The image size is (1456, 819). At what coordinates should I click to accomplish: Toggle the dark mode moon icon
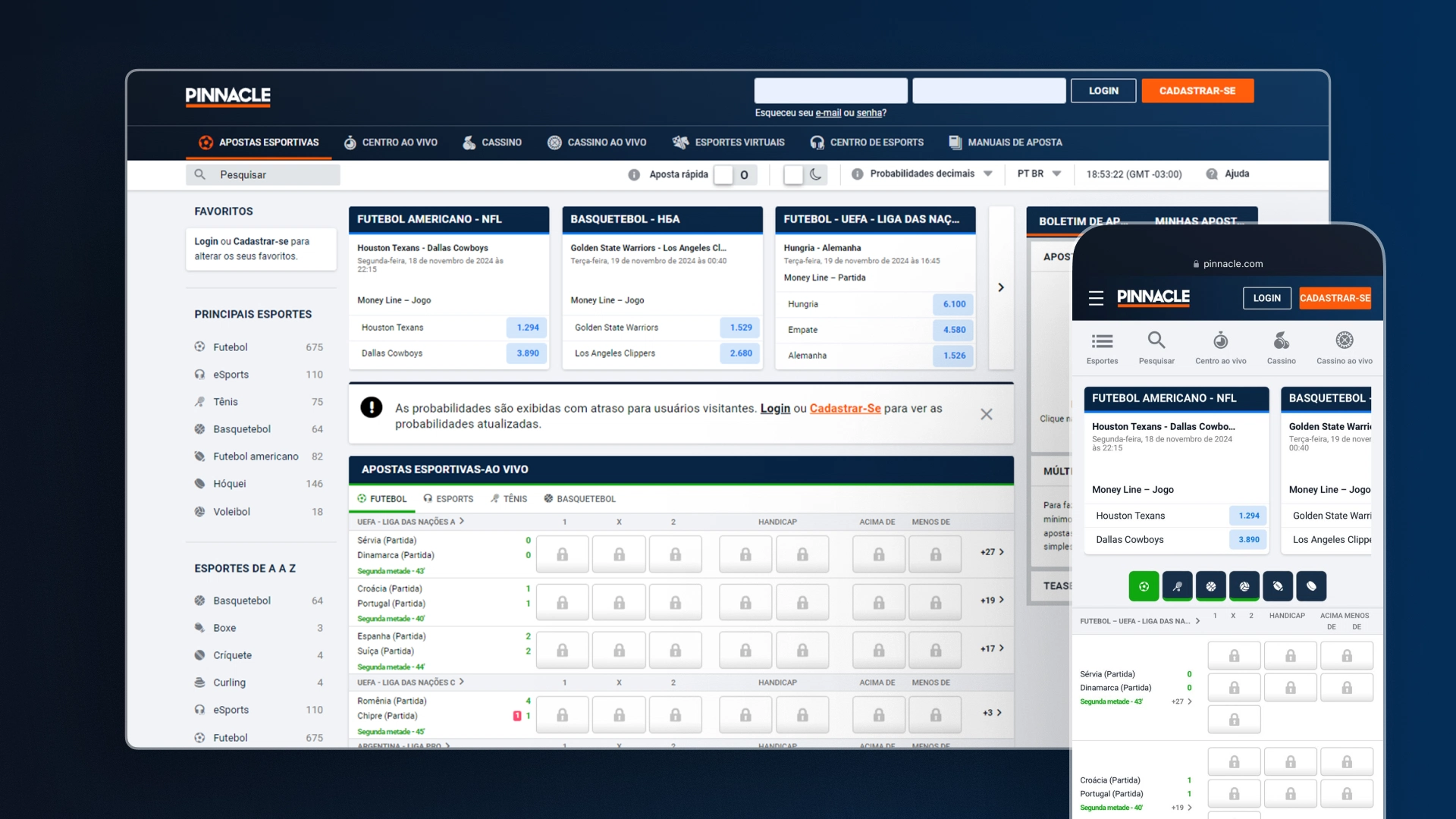click(x=816, y=174)
